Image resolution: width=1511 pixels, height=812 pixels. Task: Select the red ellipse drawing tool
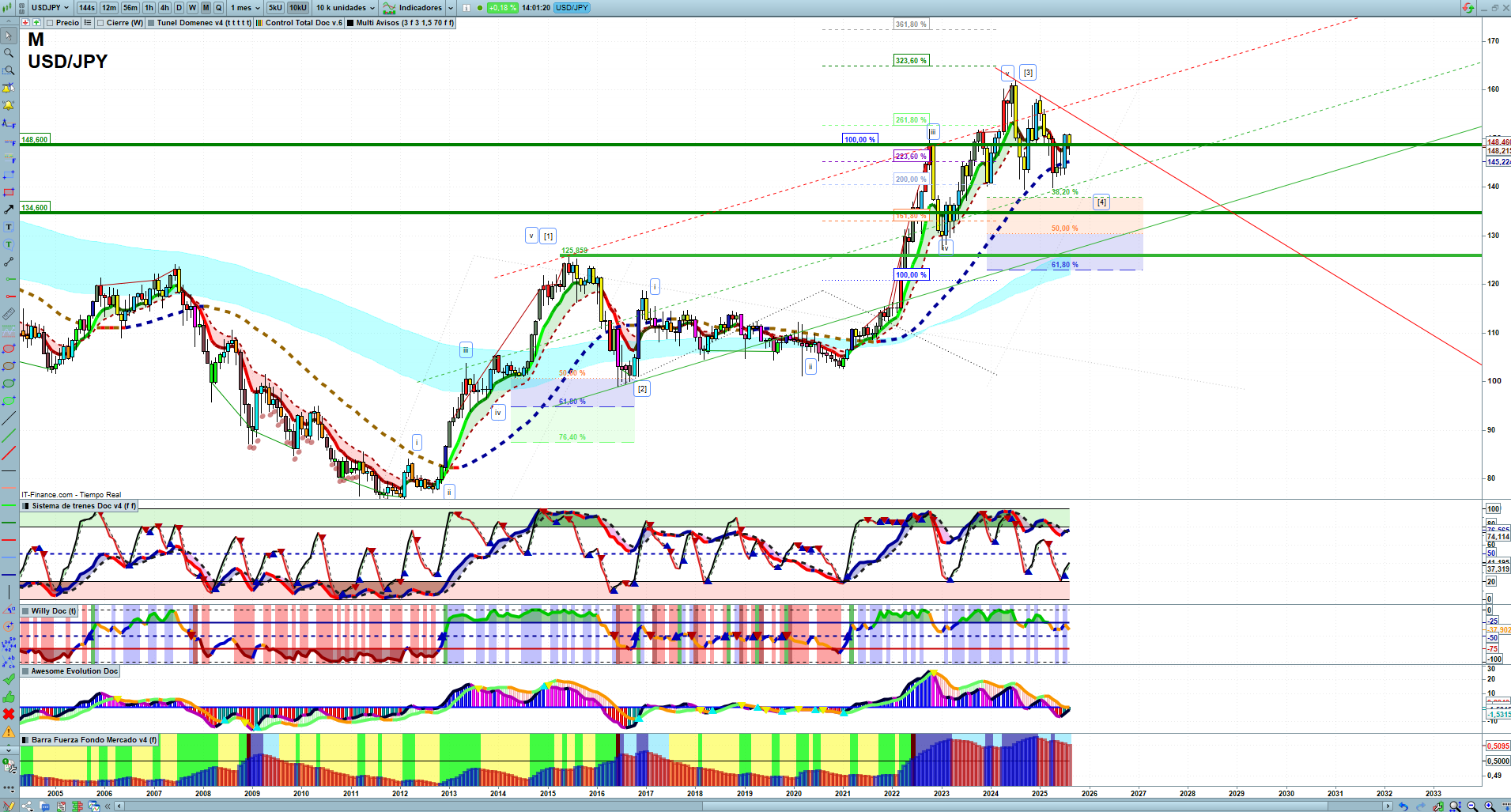click(9, 349)
